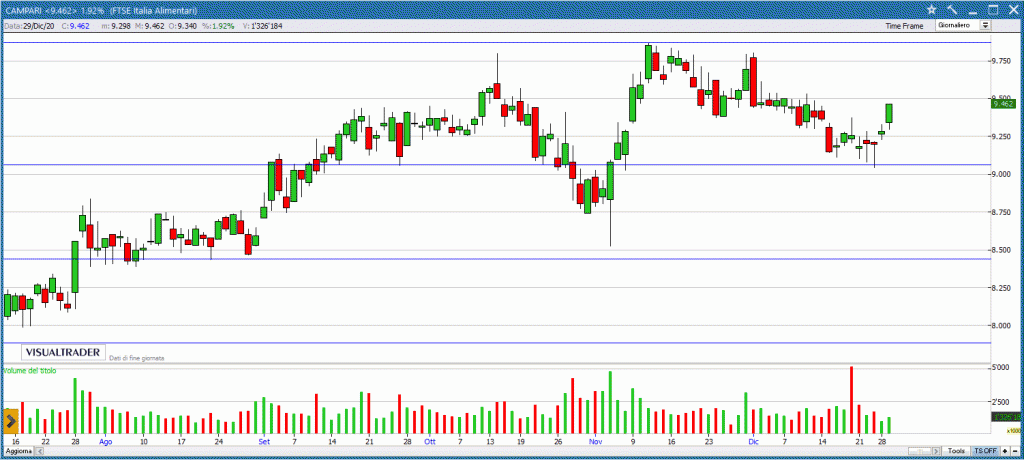Click the Ott month label on axis
The image size is (1024, 460).
click(x=430, y=442)
